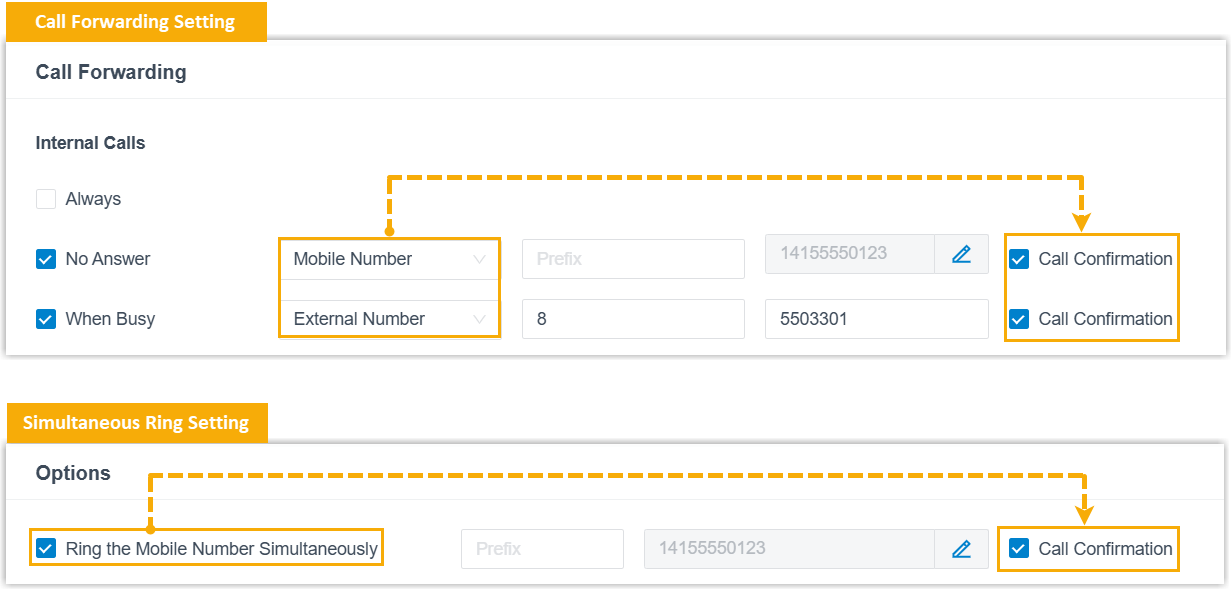
Task: Click the disabled 14155550123 field in the No Answer row
Action: pos(850,254)
